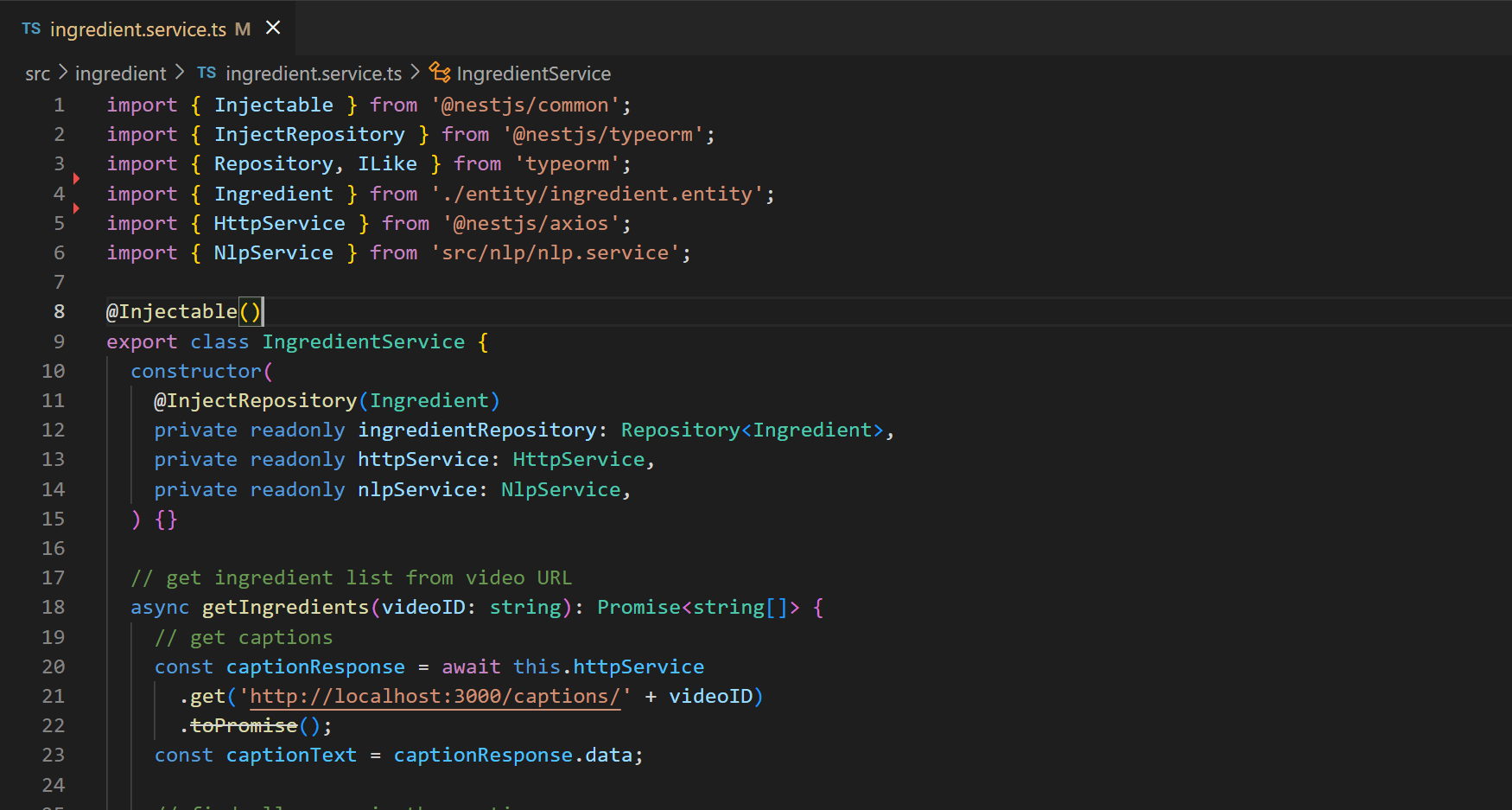The width and height of the screenshot is (1512, 810).
Task: Click the captionResponse variable on line 20
Action: point(315,666)
